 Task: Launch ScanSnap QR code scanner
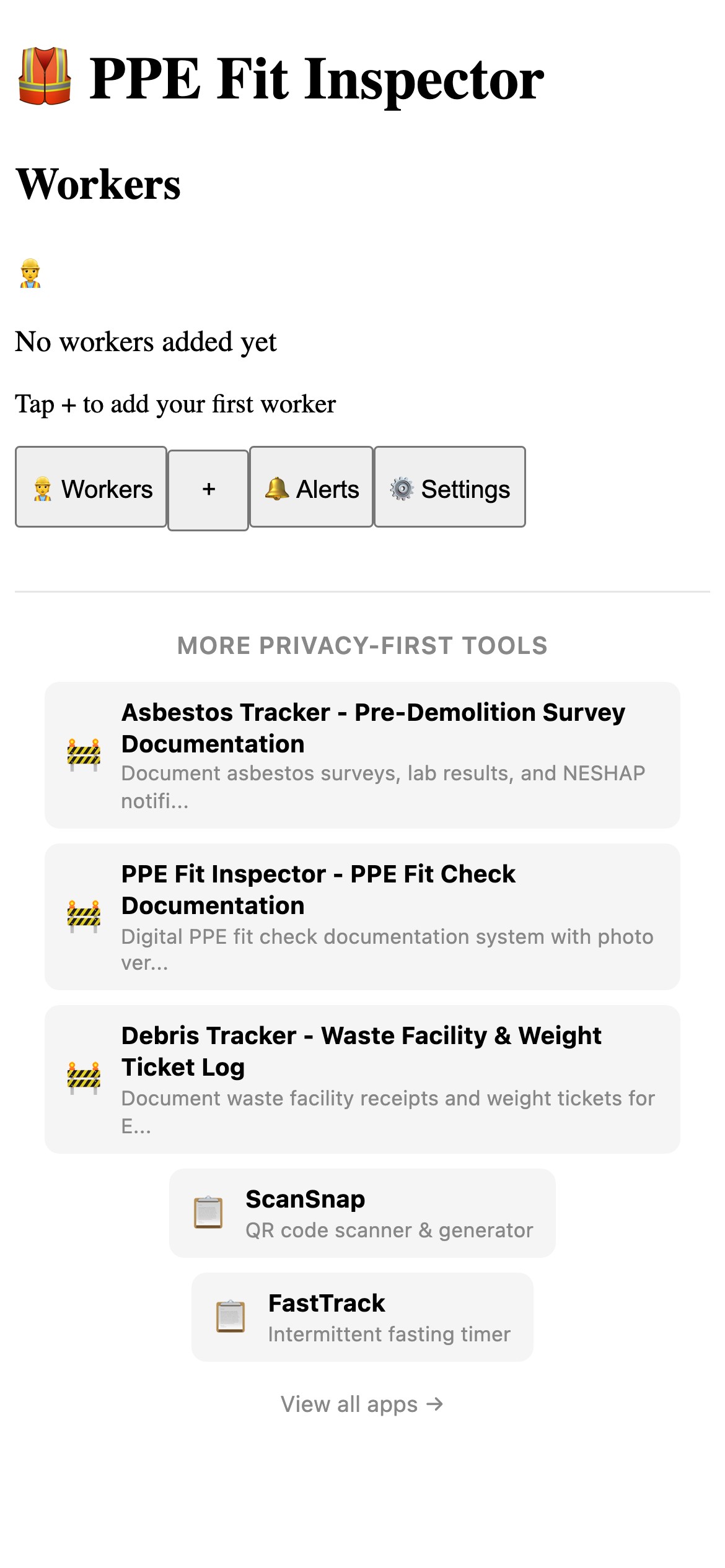[362, 1213]
